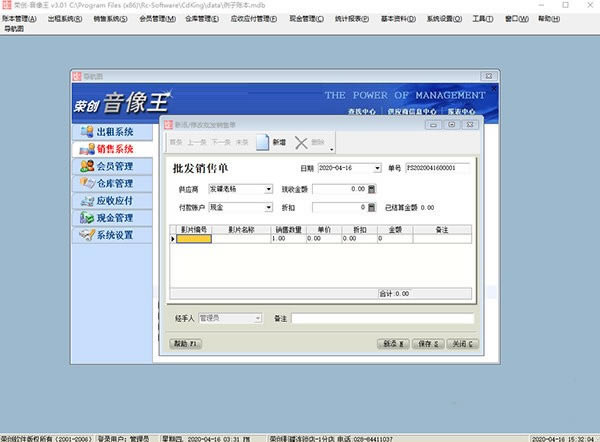The width and height of the screenshot is (600, 442).
Task: Click the 备注 remarks input field
Action: coord(383,318)
